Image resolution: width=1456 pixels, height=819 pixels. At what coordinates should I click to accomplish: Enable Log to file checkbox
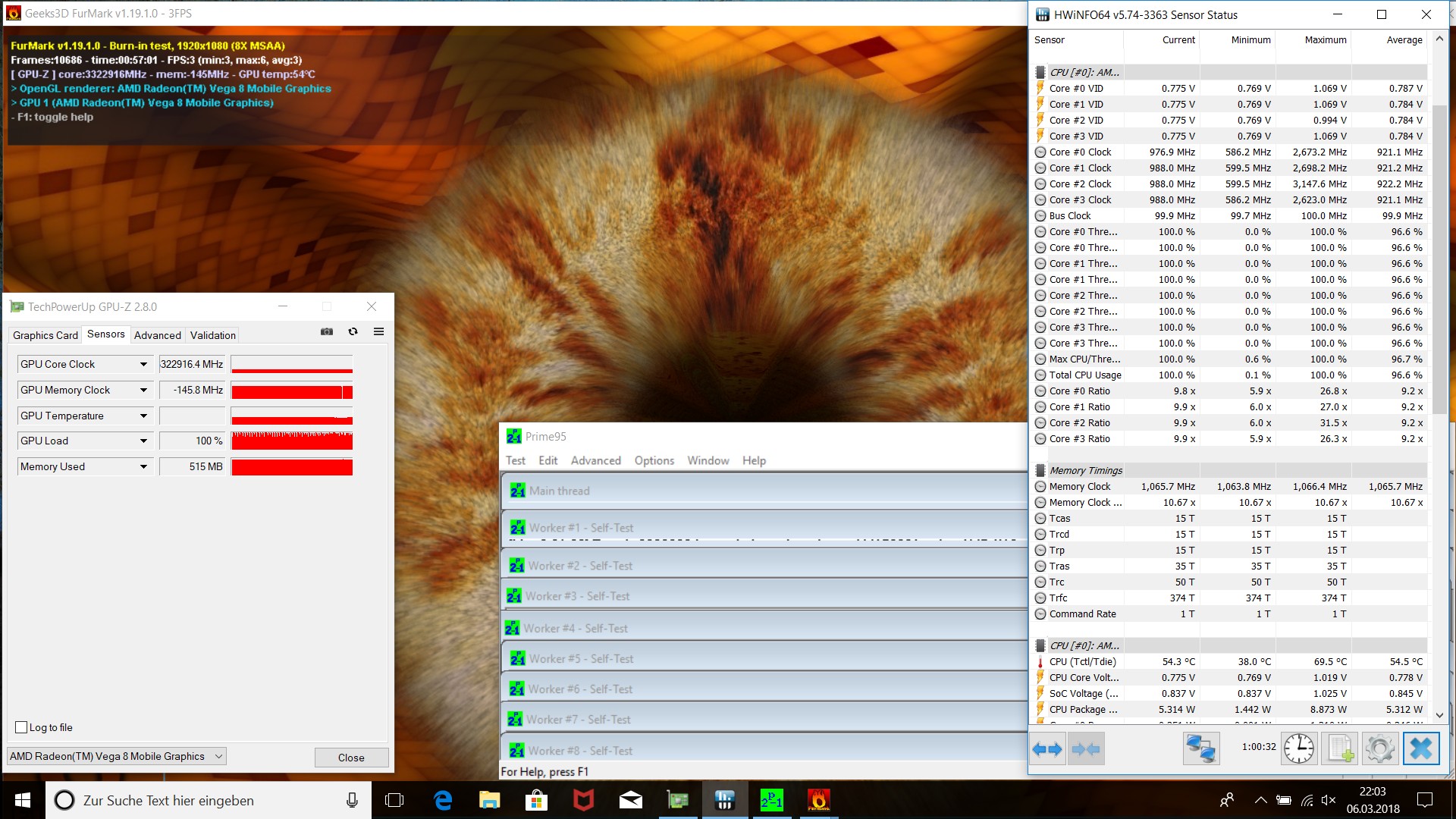[21, 727]
